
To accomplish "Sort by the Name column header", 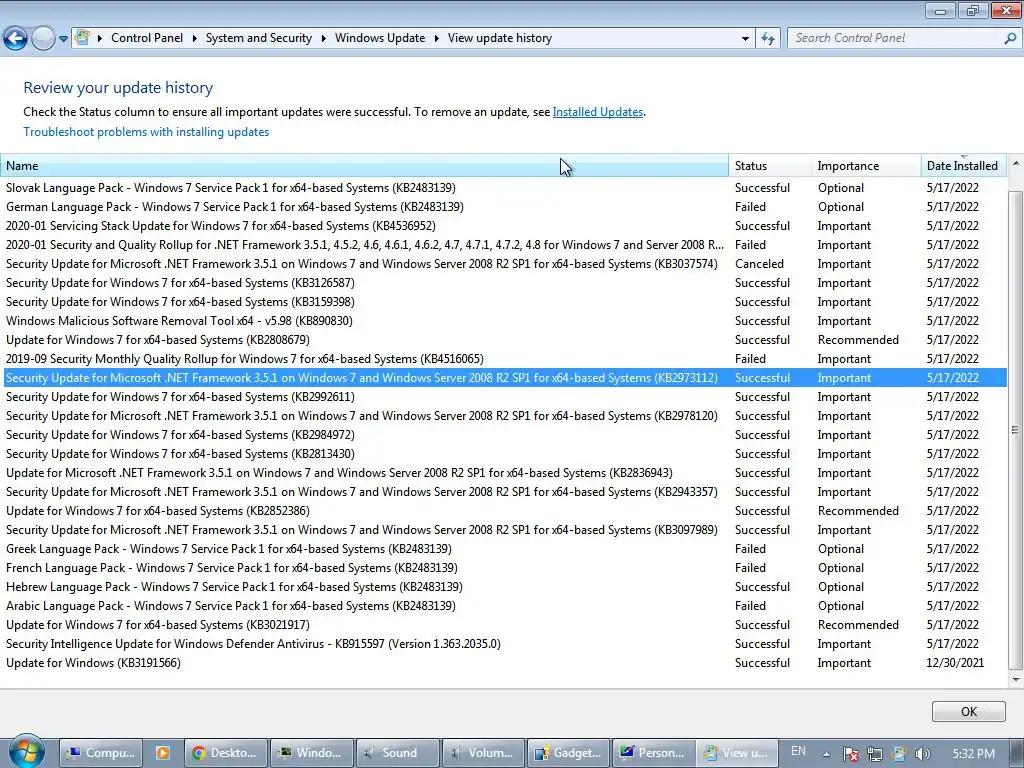I will tap(364, 166).
